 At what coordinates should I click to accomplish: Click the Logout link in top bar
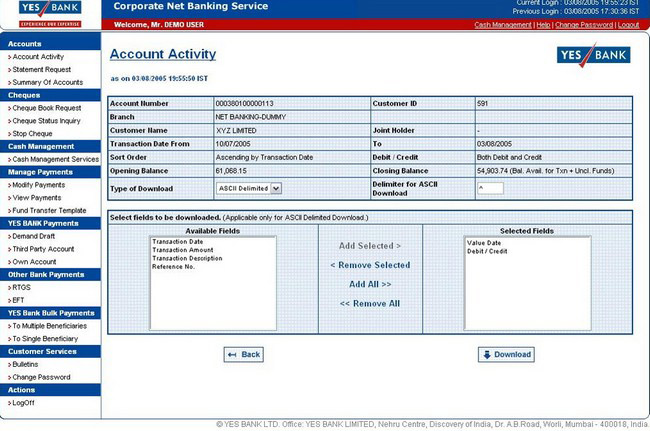pos(628,25)
